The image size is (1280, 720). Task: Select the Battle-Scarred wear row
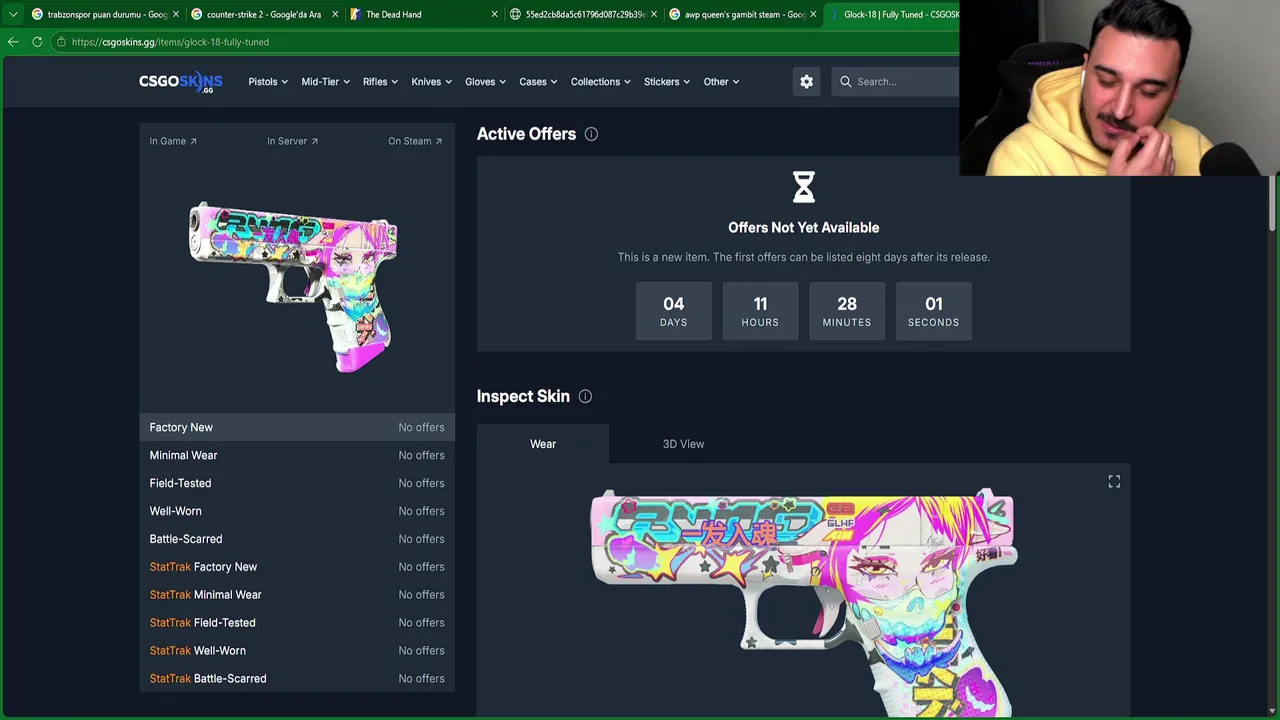[297, 539]
